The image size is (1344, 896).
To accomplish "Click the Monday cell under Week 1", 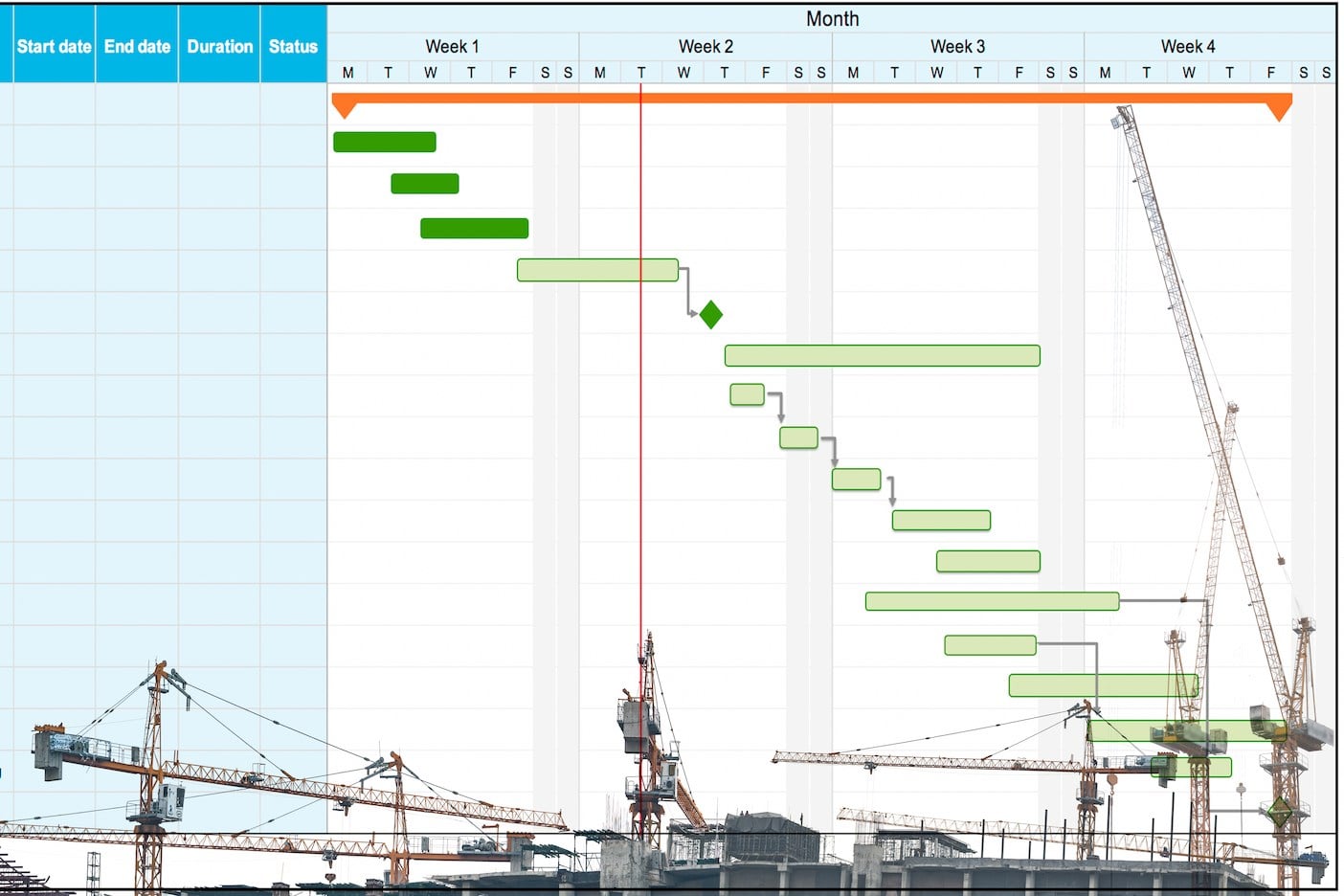I will (347, 72).
